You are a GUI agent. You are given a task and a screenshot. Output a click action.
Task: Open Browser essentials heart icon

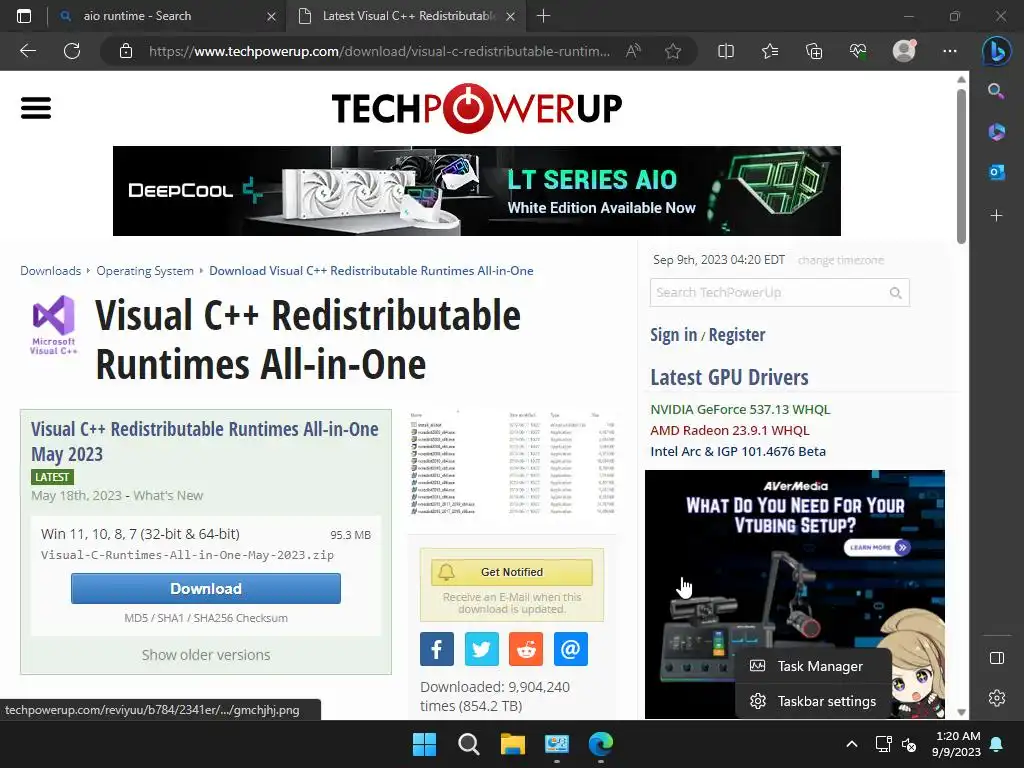coord(858,51)
